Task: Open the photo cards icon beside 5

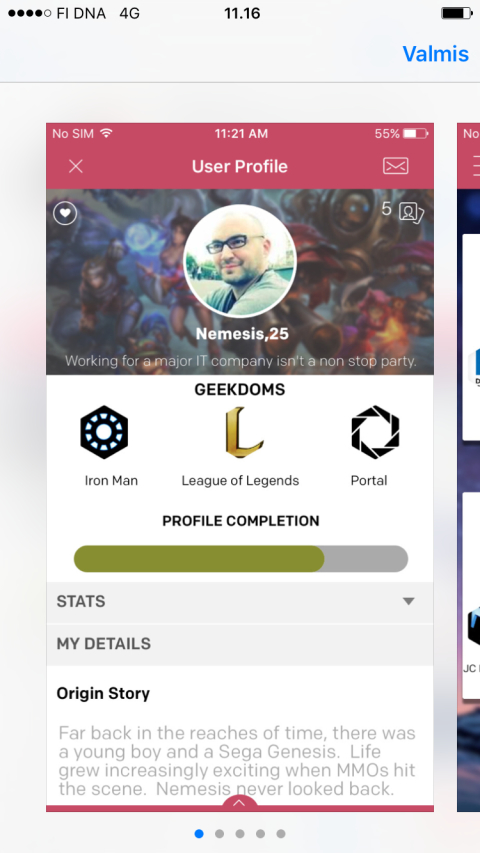Action: (411, 212)
